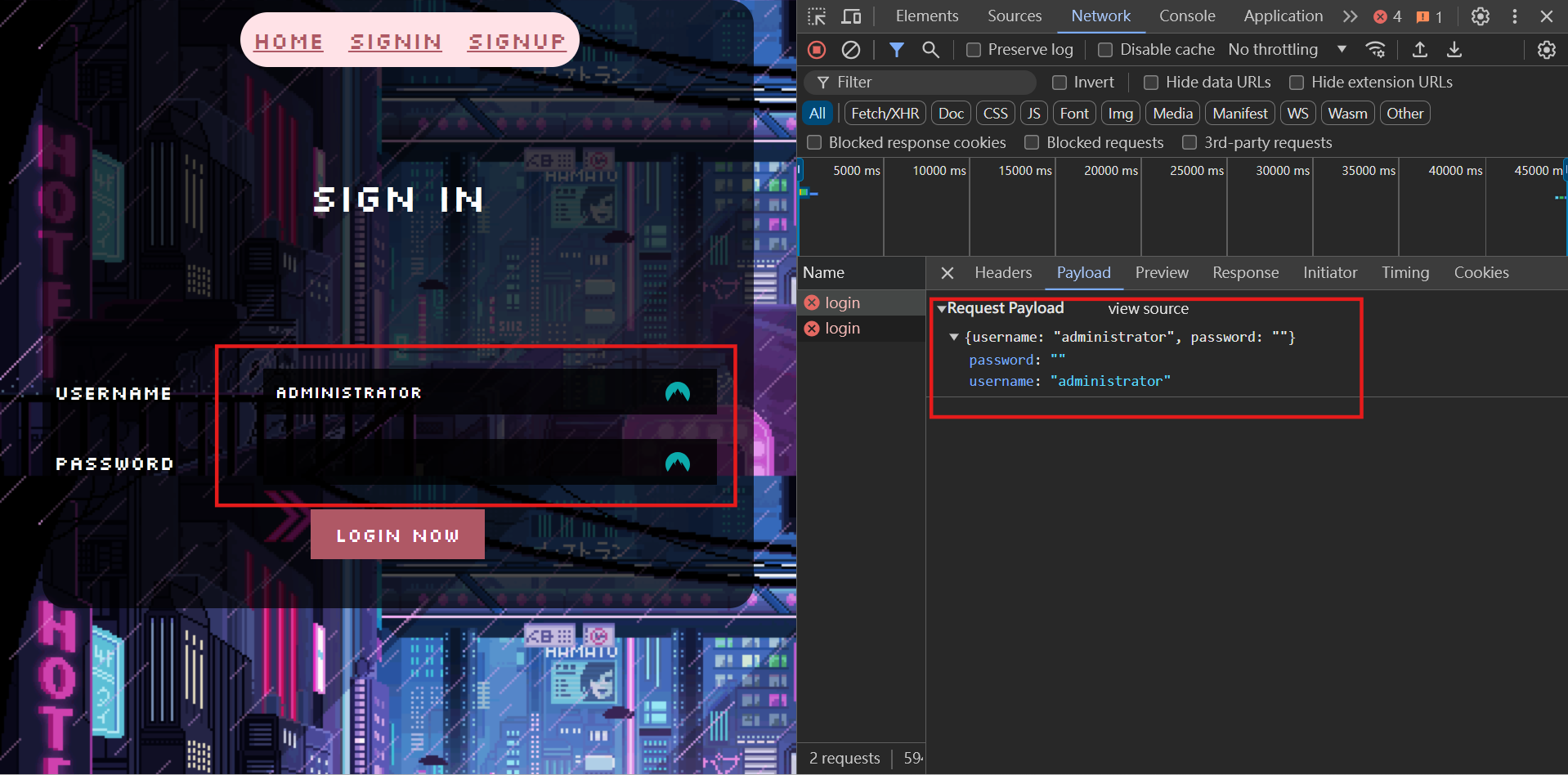
Task: Switch to the Sources tab
Action: [1015, 16]
